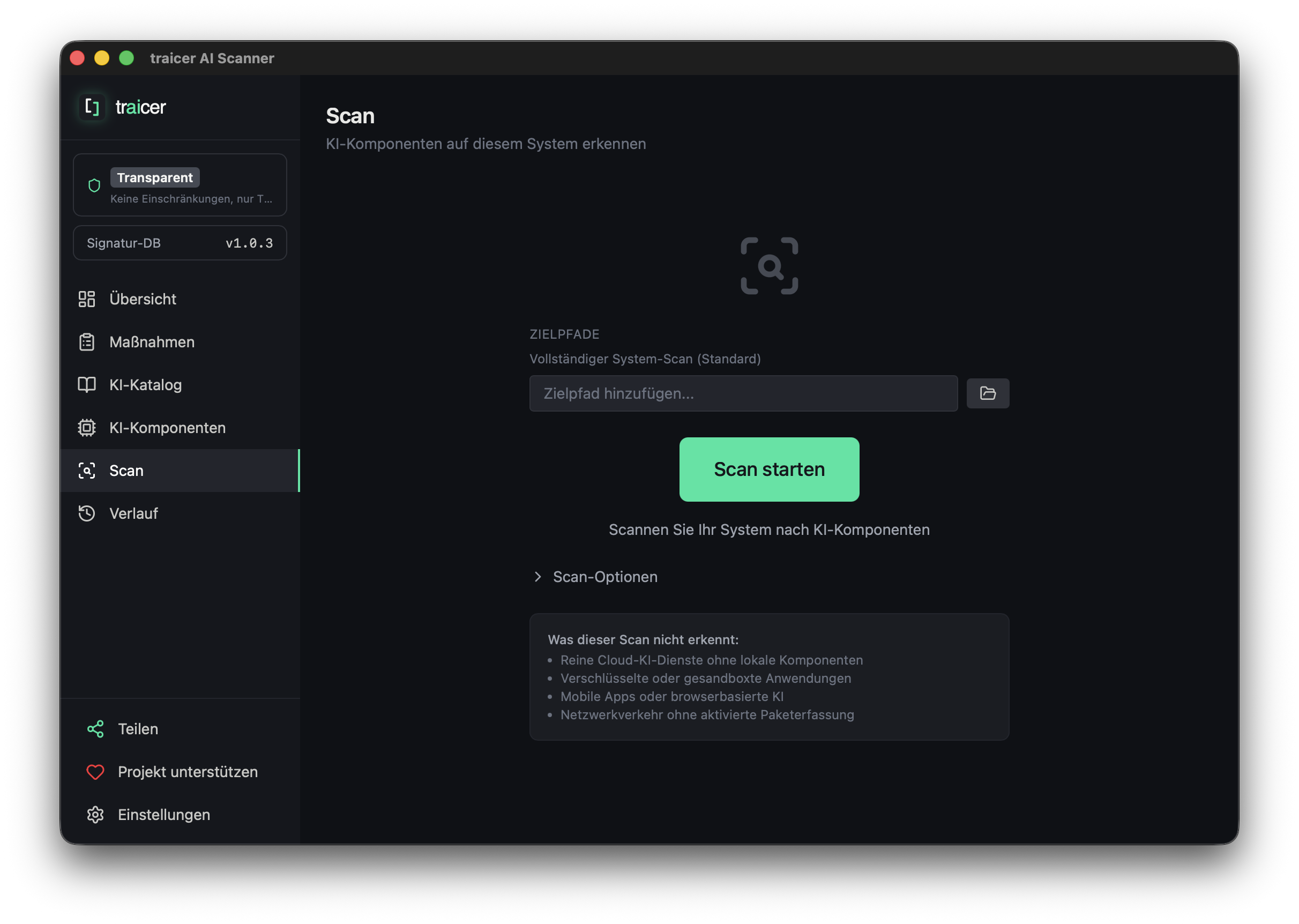Viewport: 1299px width, 924px height.
Task: Open Projekt unterstützen link
Action: [180, 772]
